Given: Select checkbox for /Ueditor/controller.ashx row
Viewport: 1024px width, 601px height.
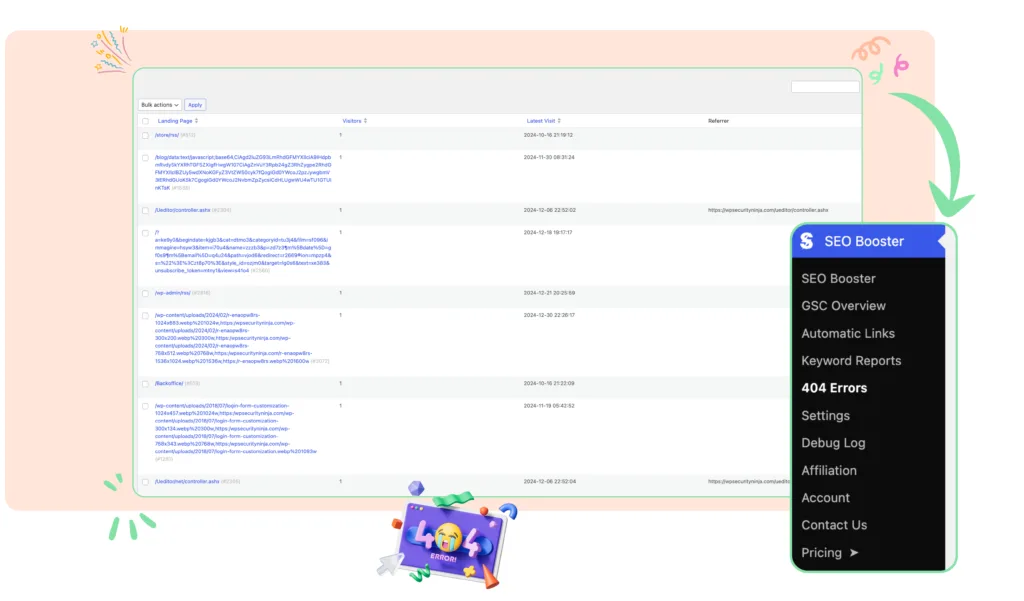Looking at the screenshot, I should pos(146,210).
